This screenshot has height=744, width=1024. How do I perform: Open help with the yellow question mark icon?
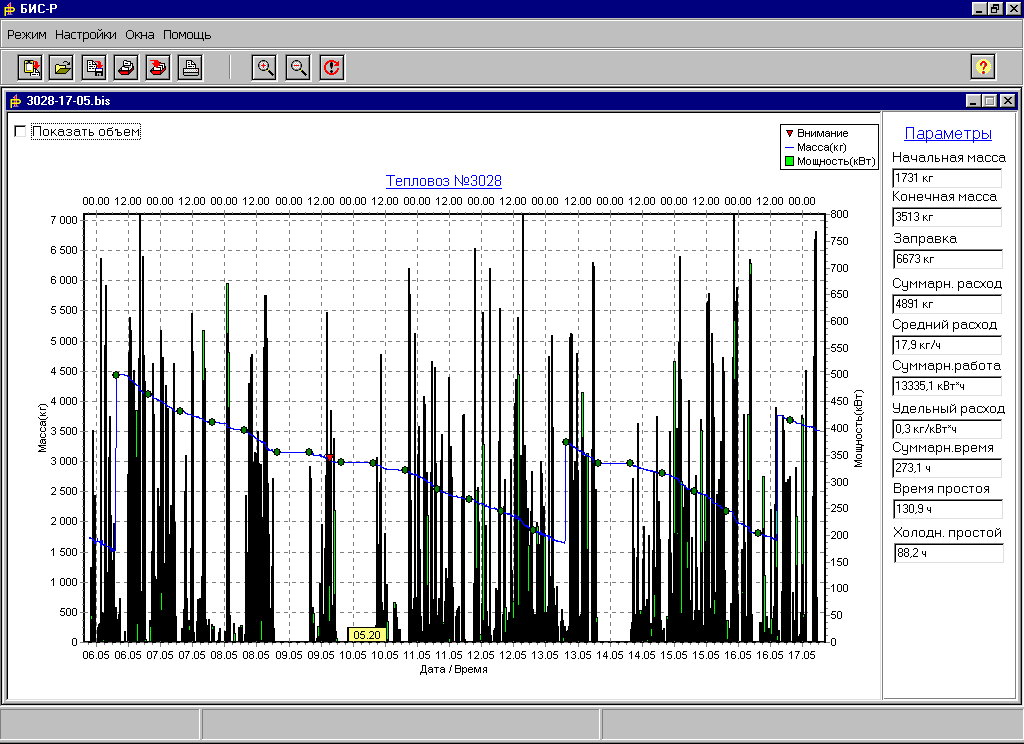983,67
